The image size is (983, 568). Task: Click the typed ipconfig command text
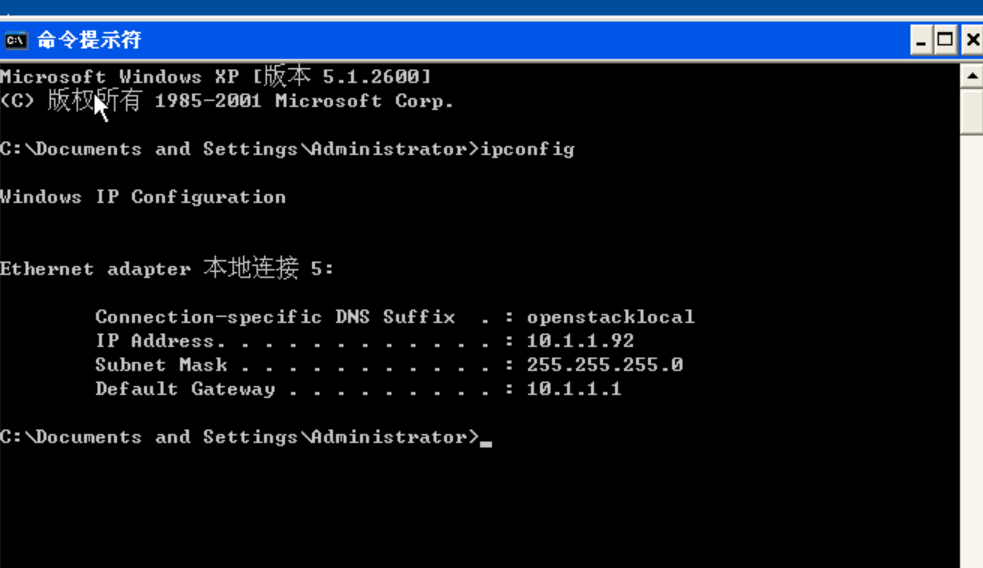point(527,149)
